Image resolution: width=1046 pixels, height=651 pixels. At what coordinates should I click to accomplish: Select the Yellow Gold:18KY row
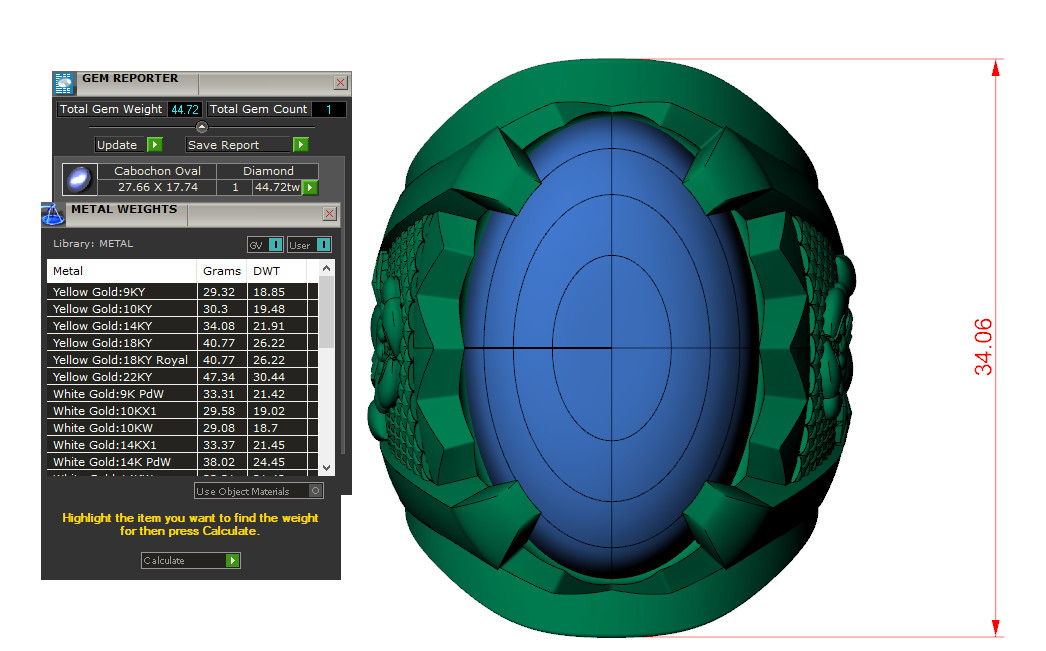pyautogui.click(x=120, y=343)
